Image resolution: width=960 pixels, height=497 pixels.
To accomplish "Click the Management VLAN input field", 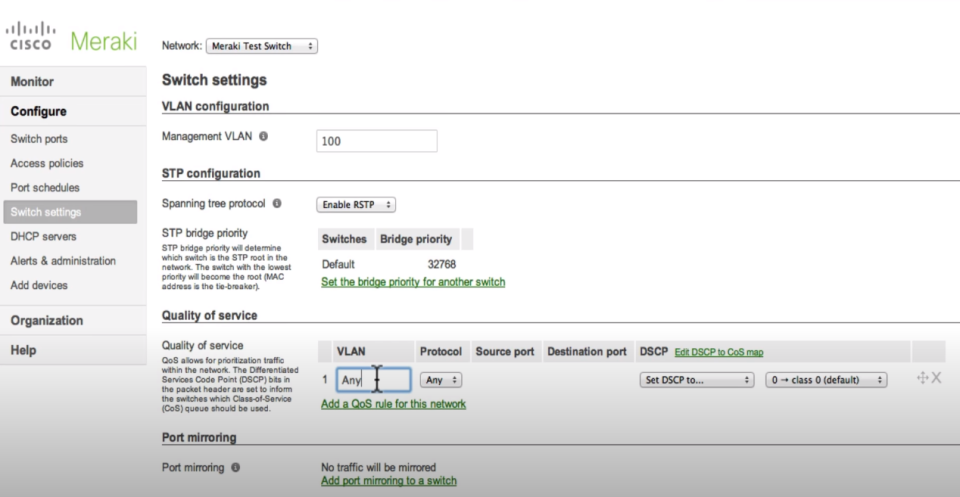I will [x=377, y=141].
